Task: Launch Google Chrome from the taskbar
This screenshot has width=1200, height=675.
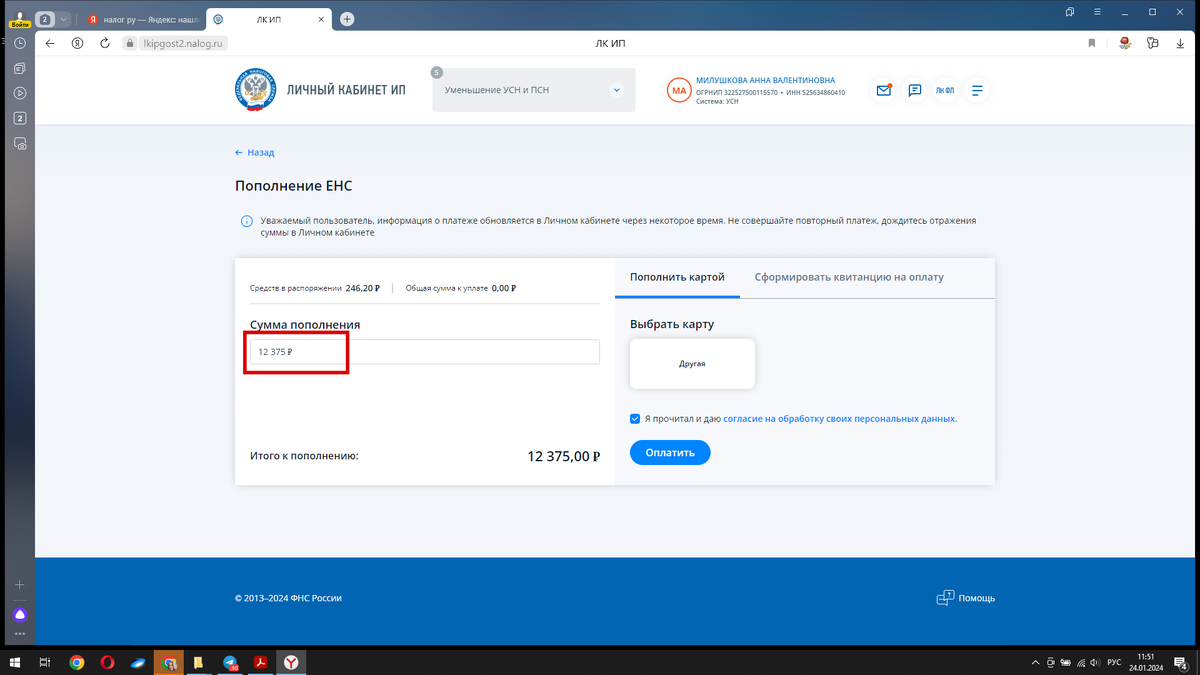Action: pyautogui.click(x=77, y=662)
